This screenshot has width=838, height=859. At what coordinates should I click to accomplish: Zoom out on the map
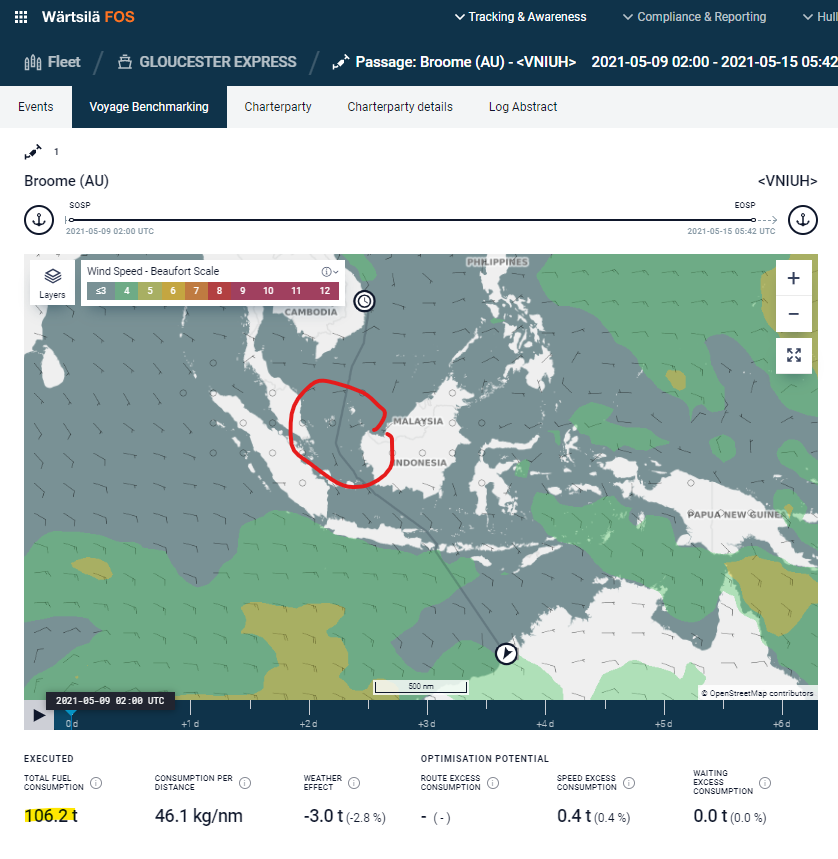793,314
